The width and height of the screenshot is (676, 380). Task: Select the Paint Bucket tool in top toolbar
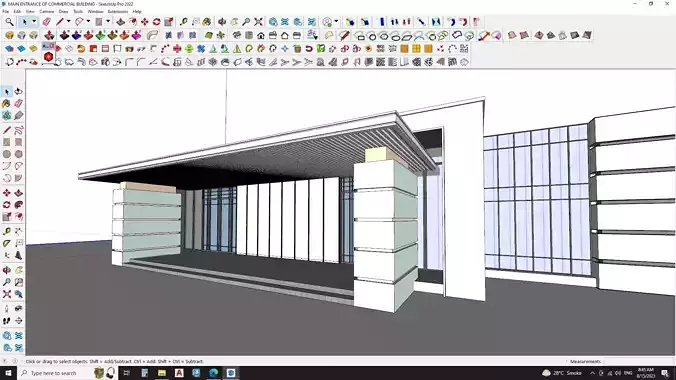click(x=207, y=22)
